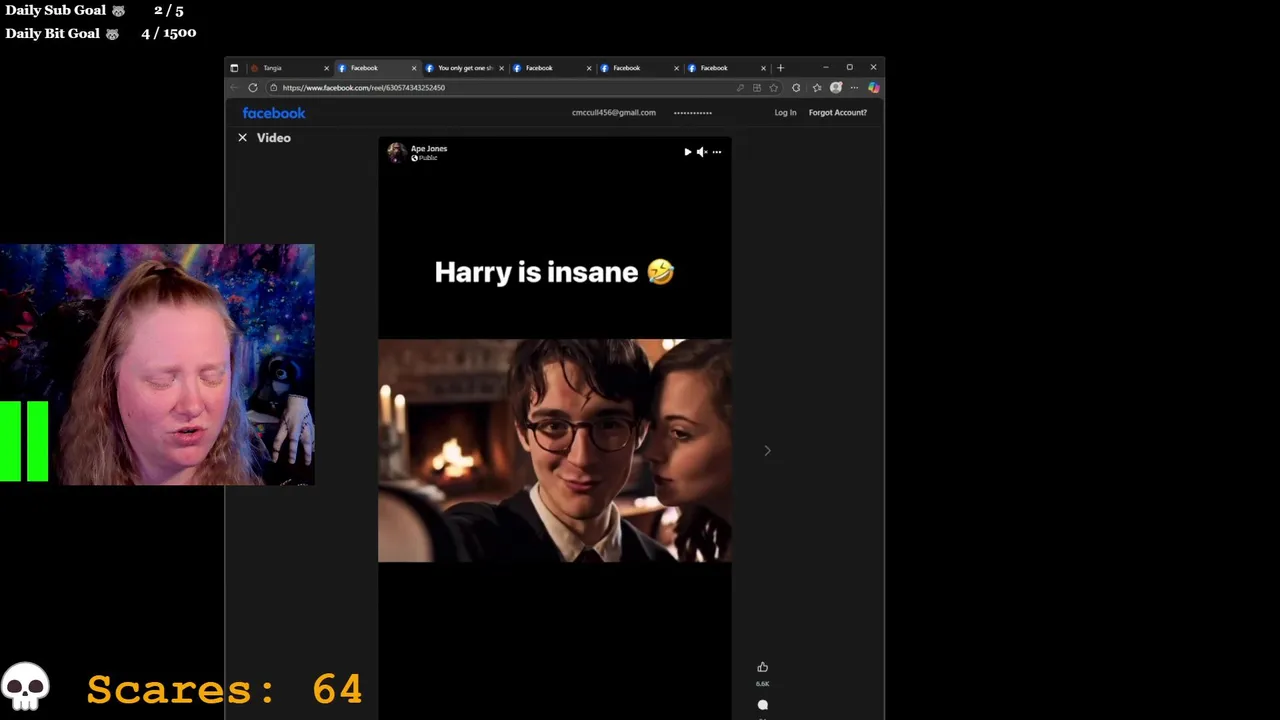Click the 6.6K like count

(x=763, y=684)
